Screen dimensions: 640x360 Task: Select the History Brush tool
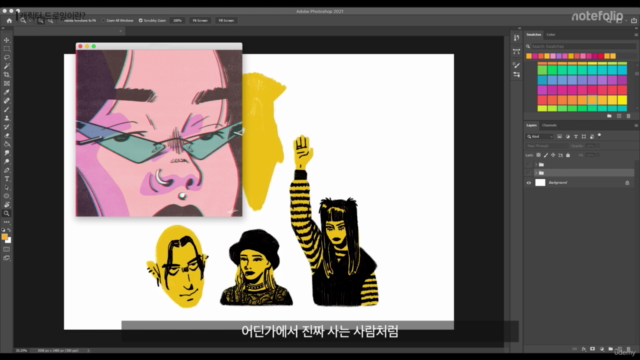(x=7, y=127)
